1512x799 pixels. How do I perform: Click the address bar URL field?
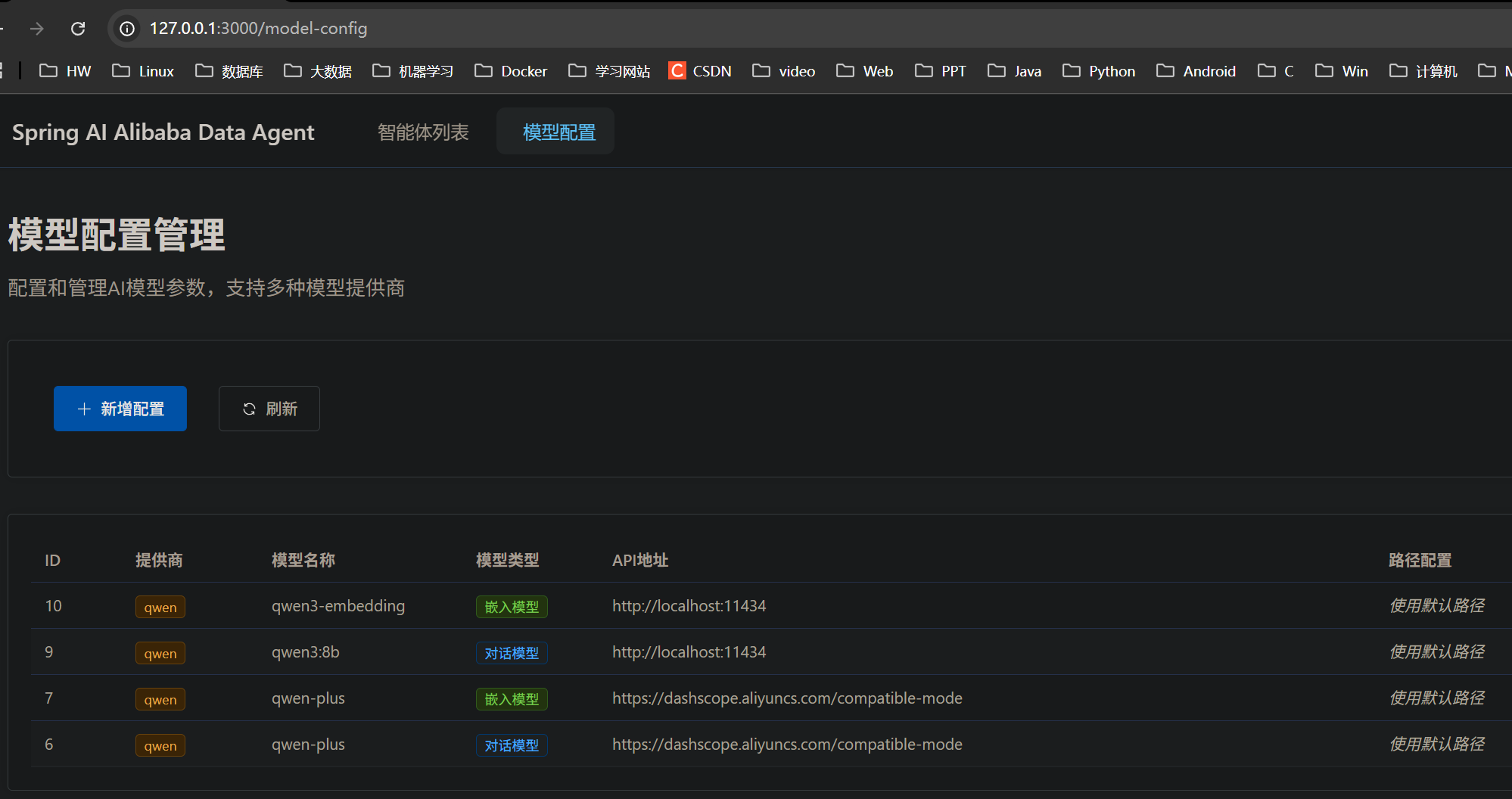click(x=810, y=29)
